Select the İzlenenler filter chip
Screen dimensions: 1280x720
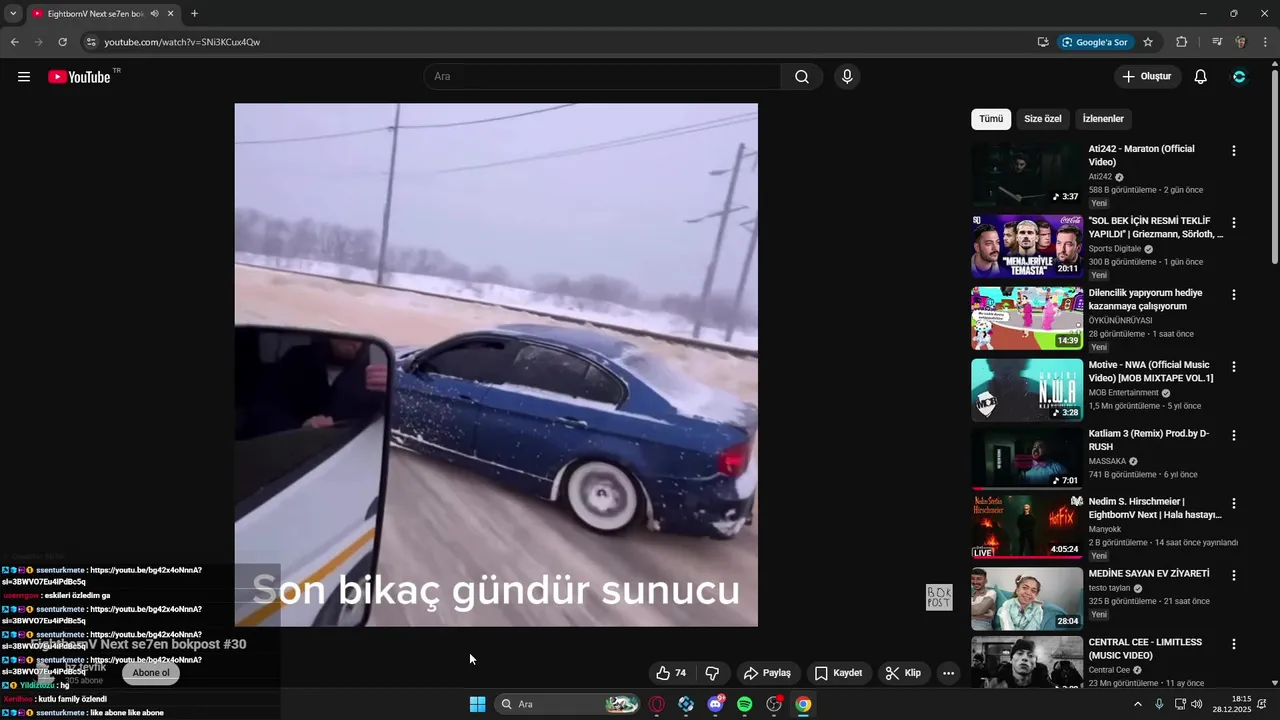pos(1103,119)
